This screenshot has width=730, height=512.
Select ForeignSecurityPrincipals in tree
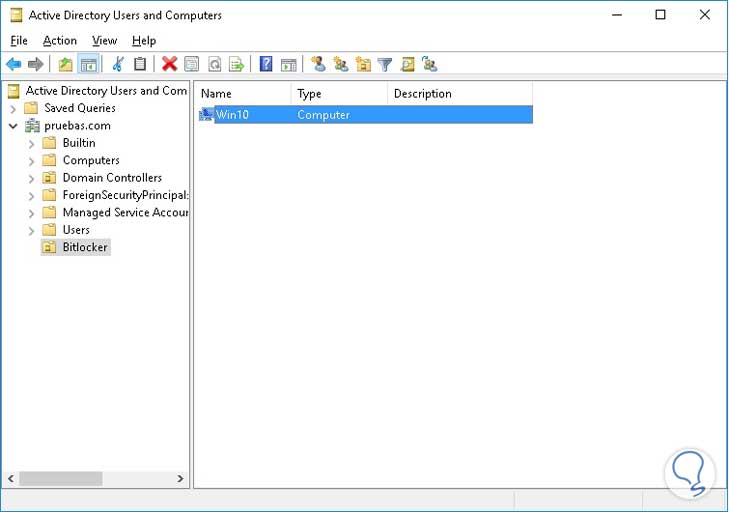click(125, 195)
